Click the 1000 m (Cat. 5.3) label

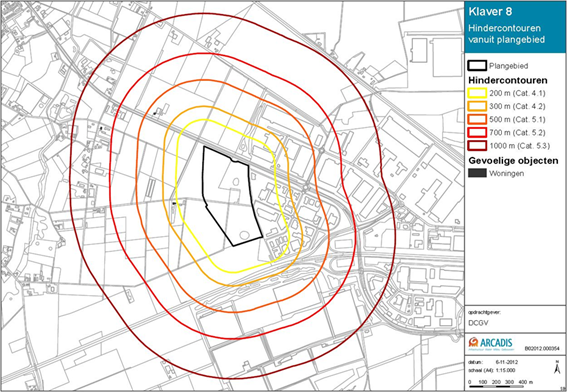520,146
